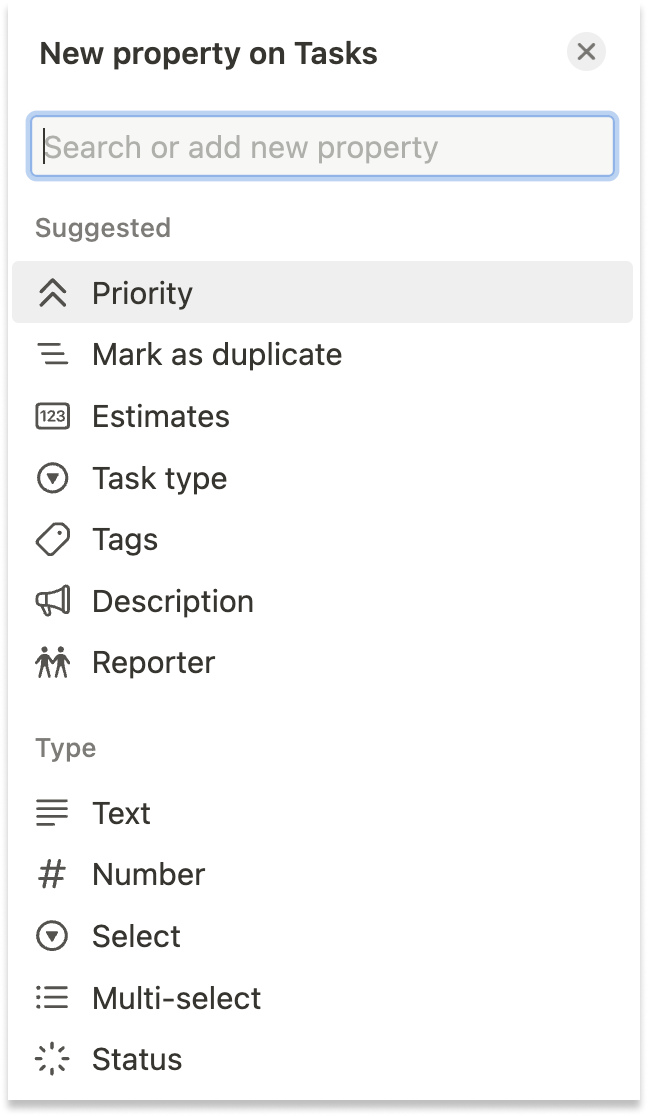Click the Select type dropdown-circle icon
This screenshot has width=648, height=1116.
click(52, 937)
